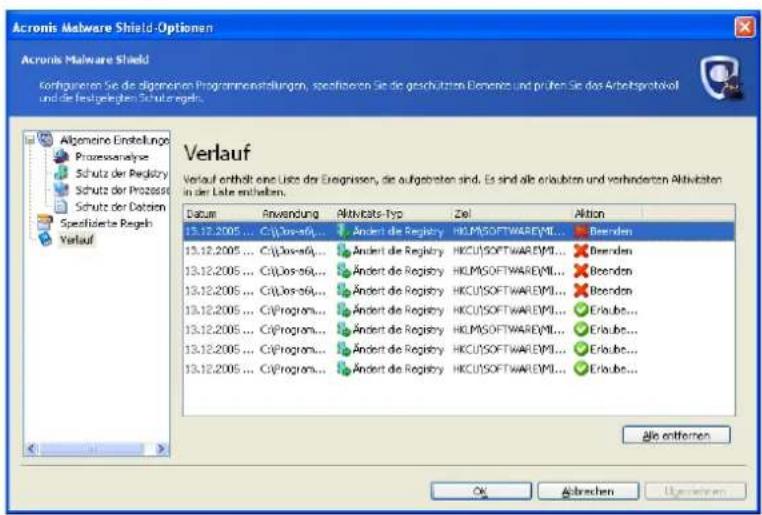Sort the list by the Datum column

tap(221, 214)
